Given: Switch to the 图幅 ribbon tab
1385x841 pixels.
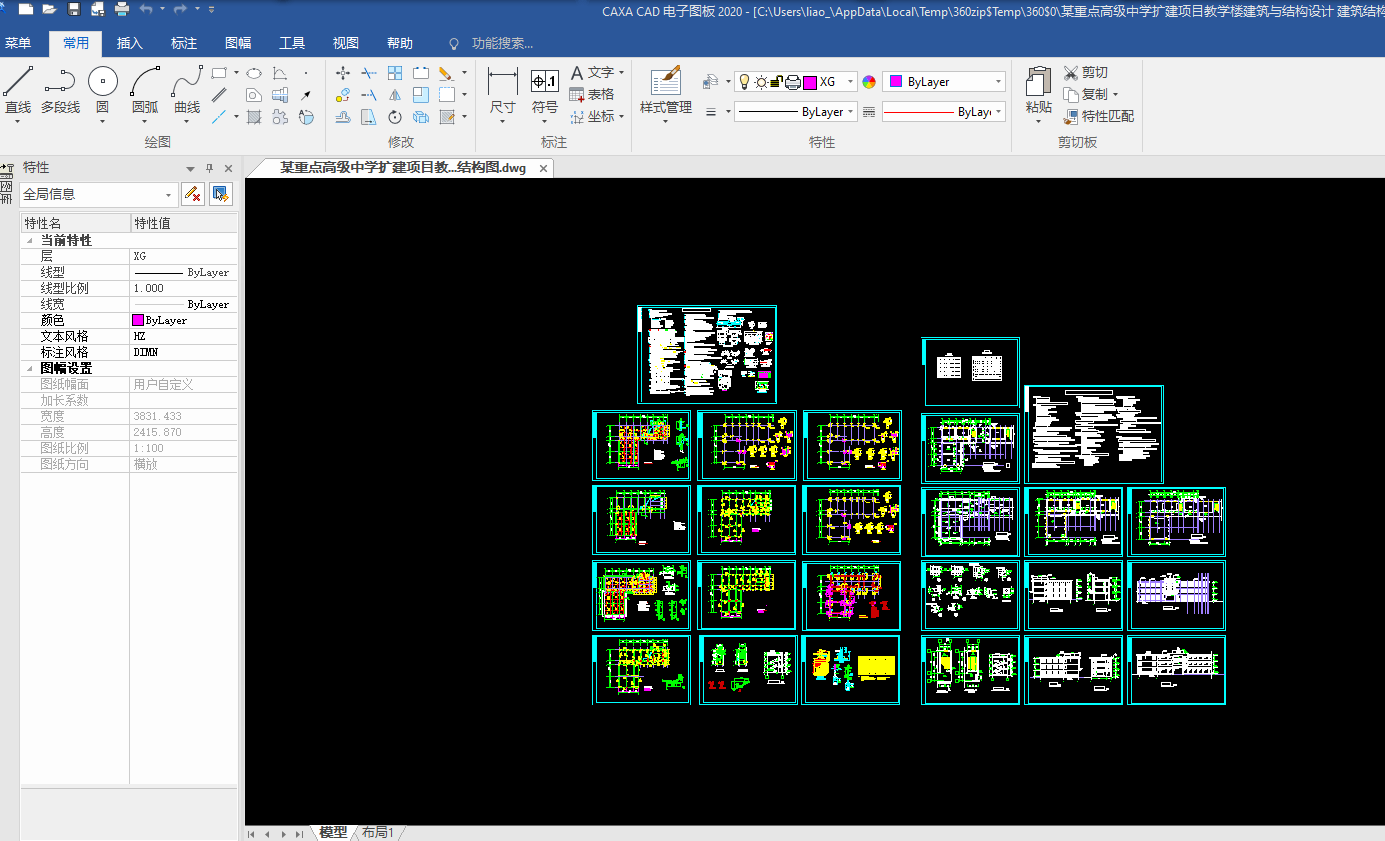Looking at the screenshot, I should coord(238,43).
